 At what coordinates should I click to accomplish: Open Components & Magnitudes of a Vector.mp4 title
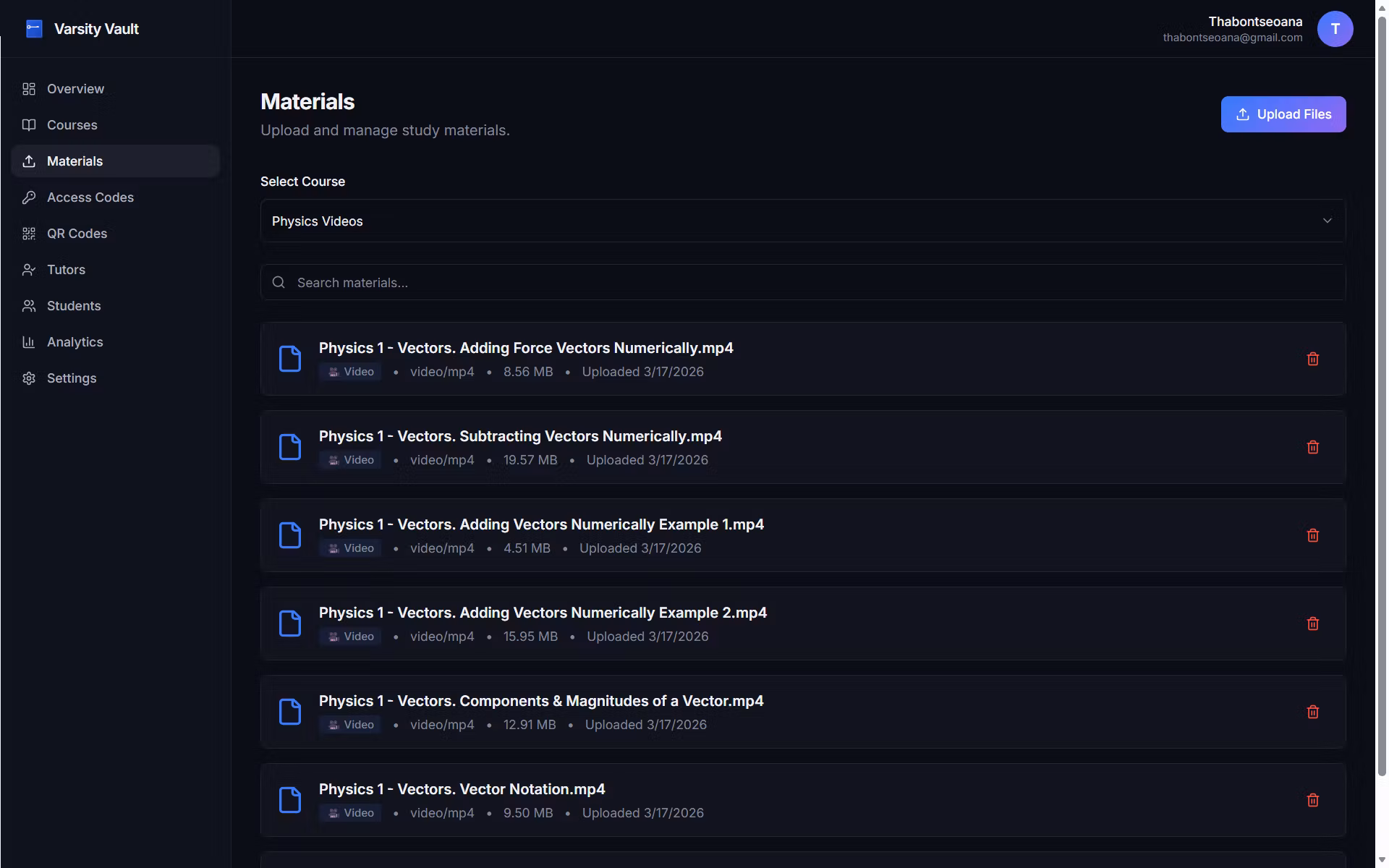[541, 701]
